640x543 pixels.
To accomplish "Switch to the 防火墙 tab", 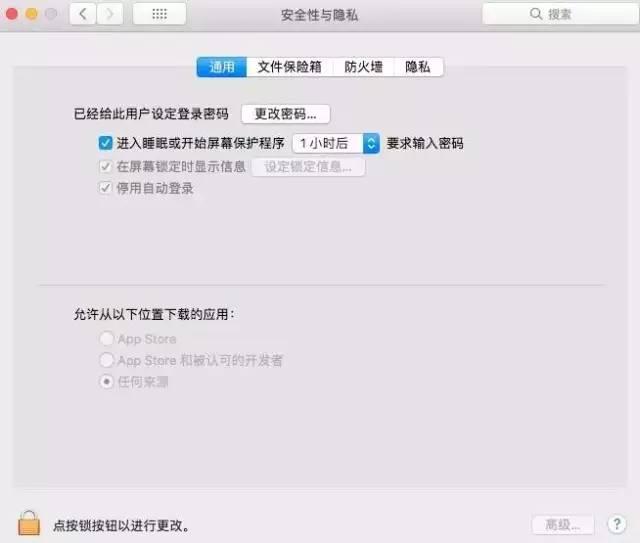I will 364,67.
